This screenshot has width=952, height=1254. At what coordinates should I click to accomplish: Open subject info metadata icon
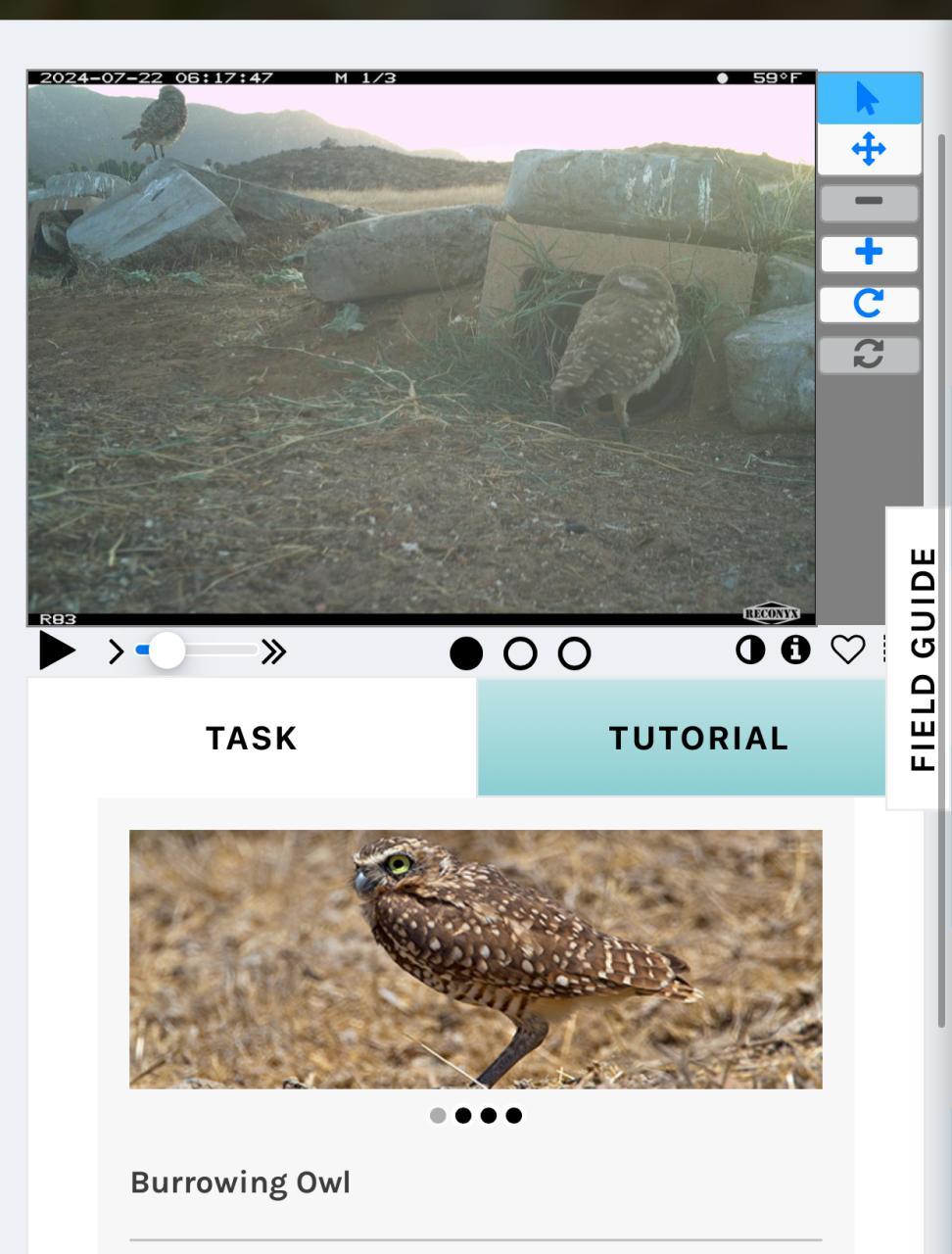pyautogui.click(x=796, y=650)
